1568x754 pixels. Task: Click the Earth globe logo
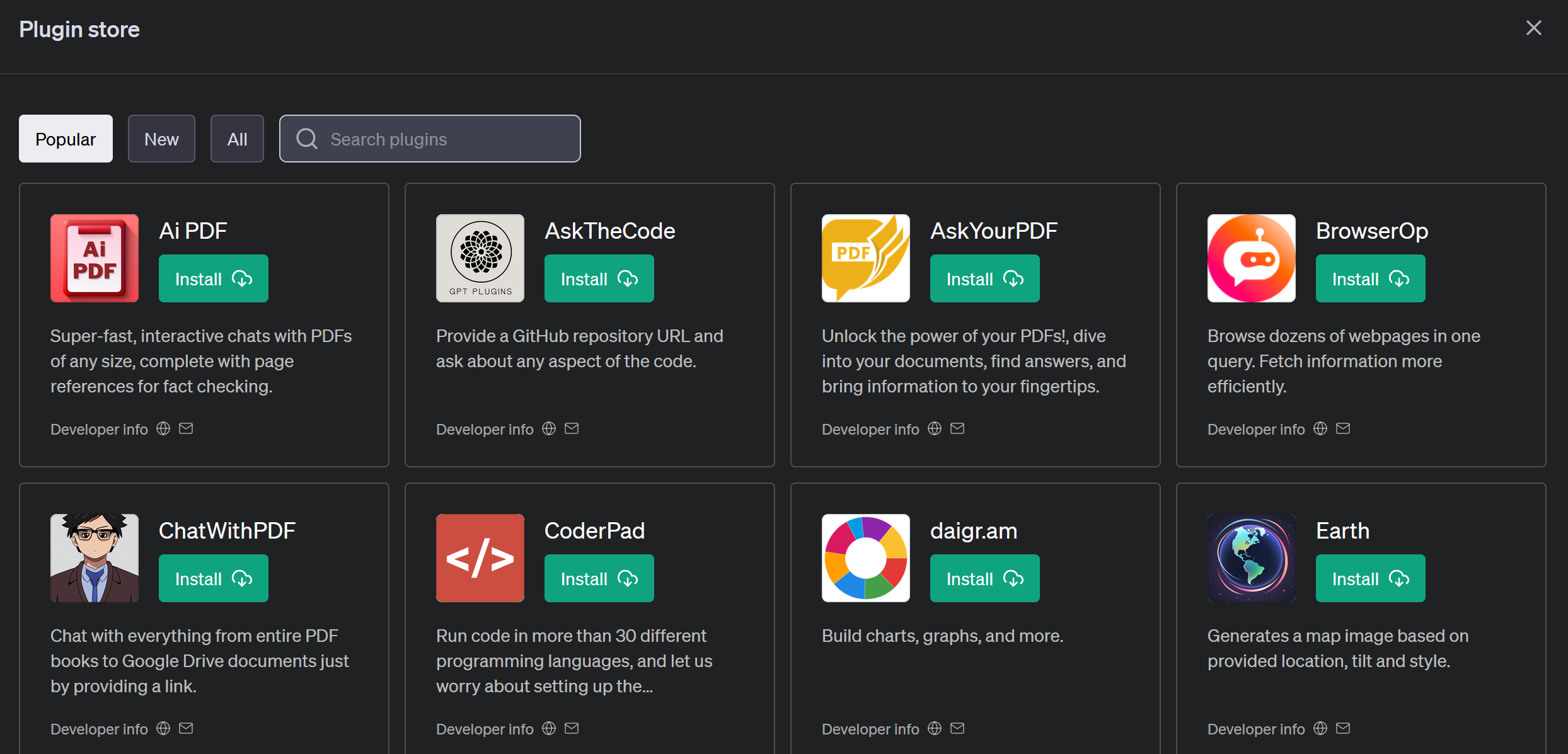point(1252,558)
